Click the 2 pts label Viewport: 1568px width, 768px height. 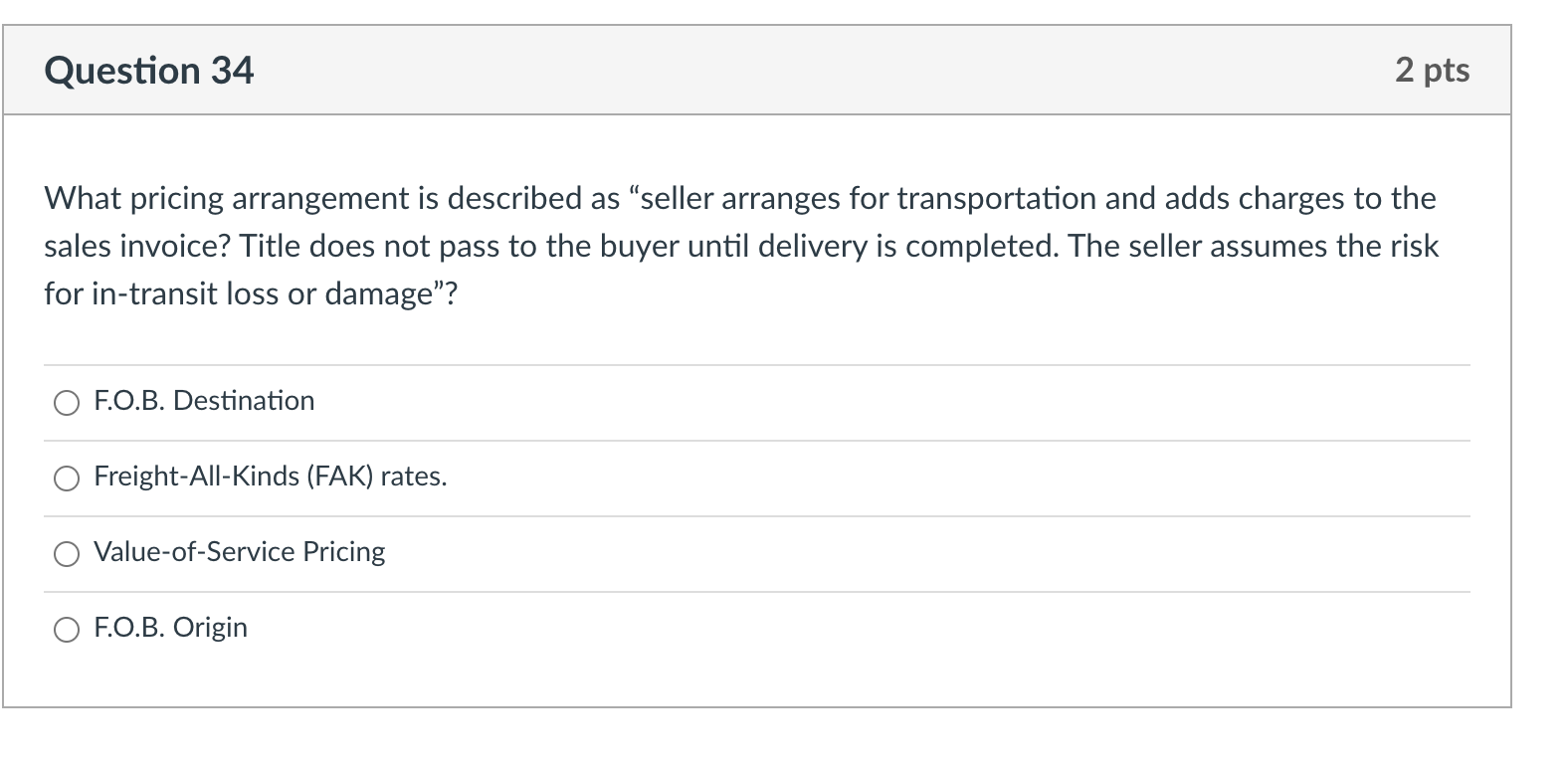[1433, 70]
